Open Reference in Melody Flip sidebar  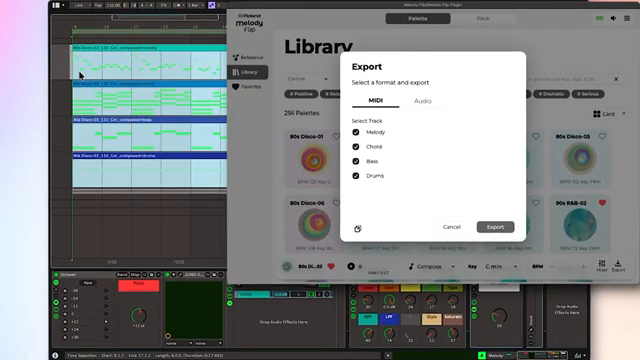tap(248, 58)
